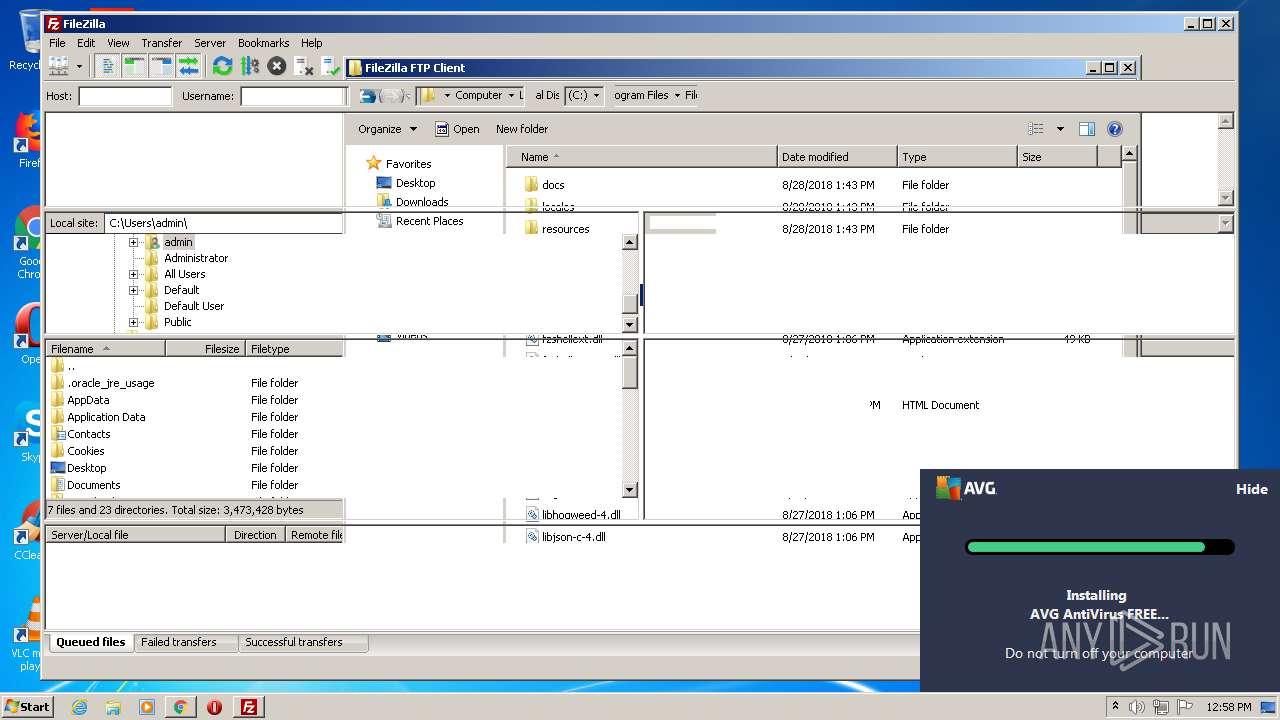The image size is (1280, 720).
Task: Sort local files by Filename column
Action: click(105, 349)
